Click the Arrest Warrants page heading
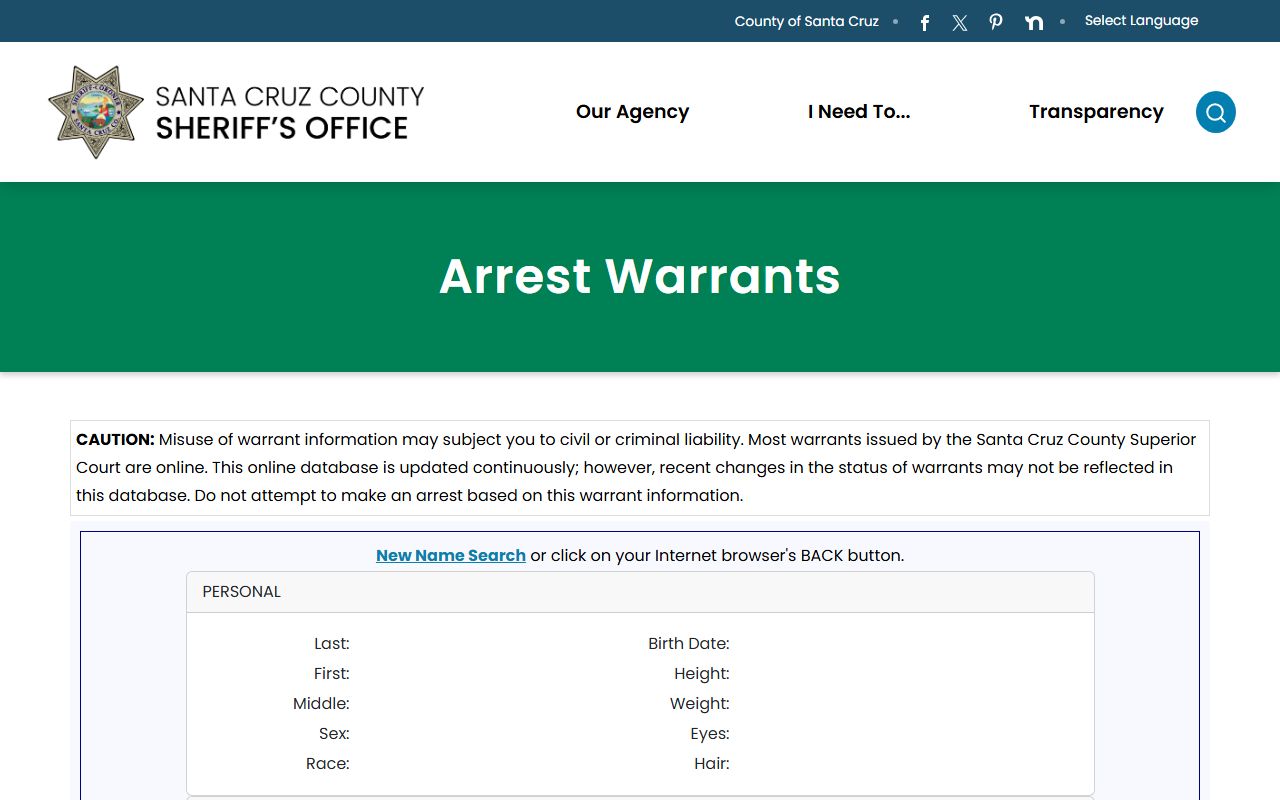This screenshot has height=800, width=1280. click(640, 276)
